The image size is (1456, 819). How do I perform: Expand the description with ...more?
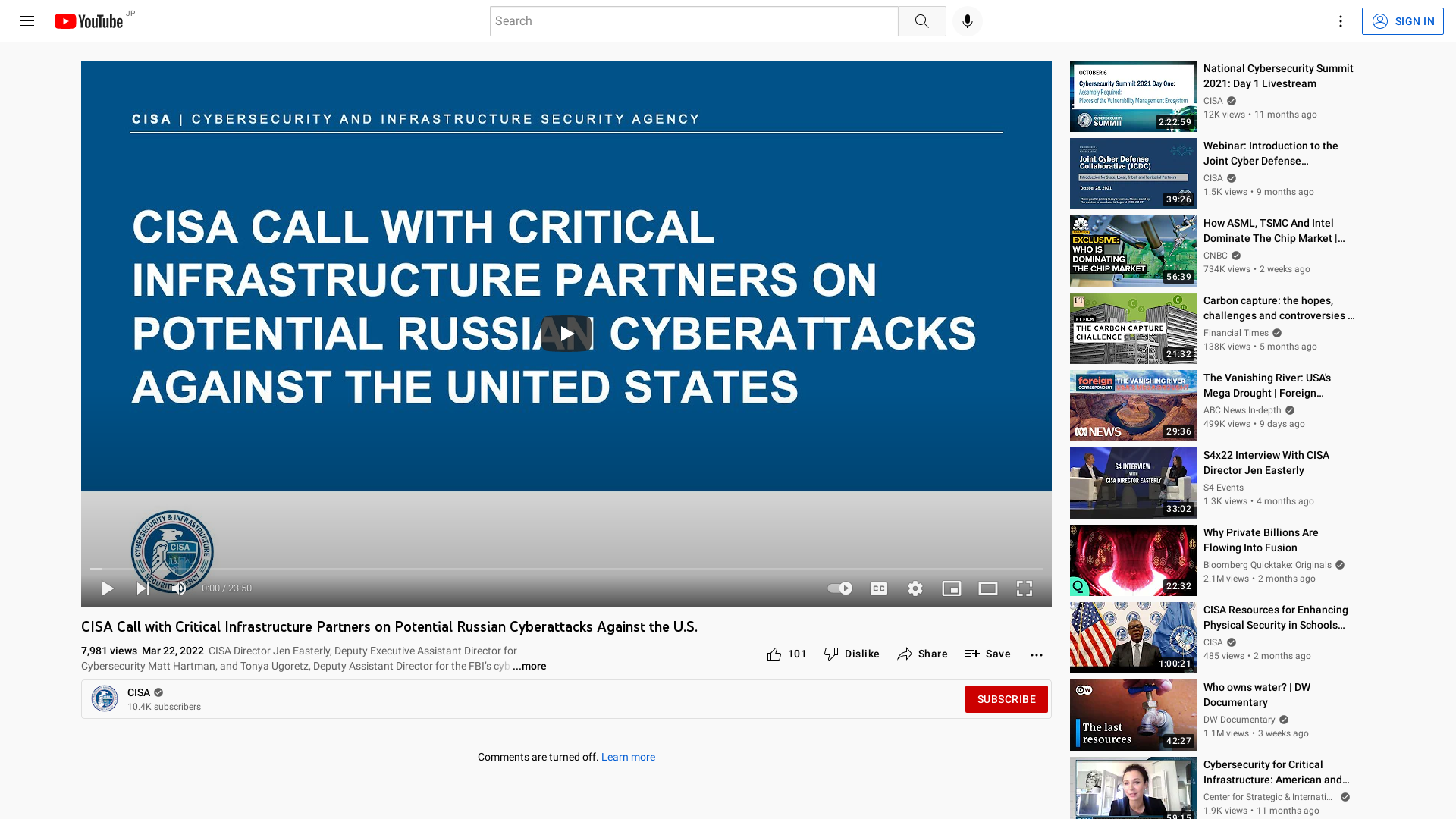529,667
